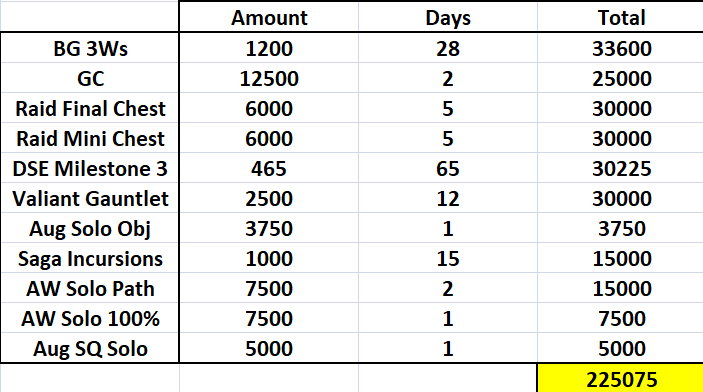Select the AW Solo 100% label cell
The image size is (703, 392).
click(x=90, y=318)
